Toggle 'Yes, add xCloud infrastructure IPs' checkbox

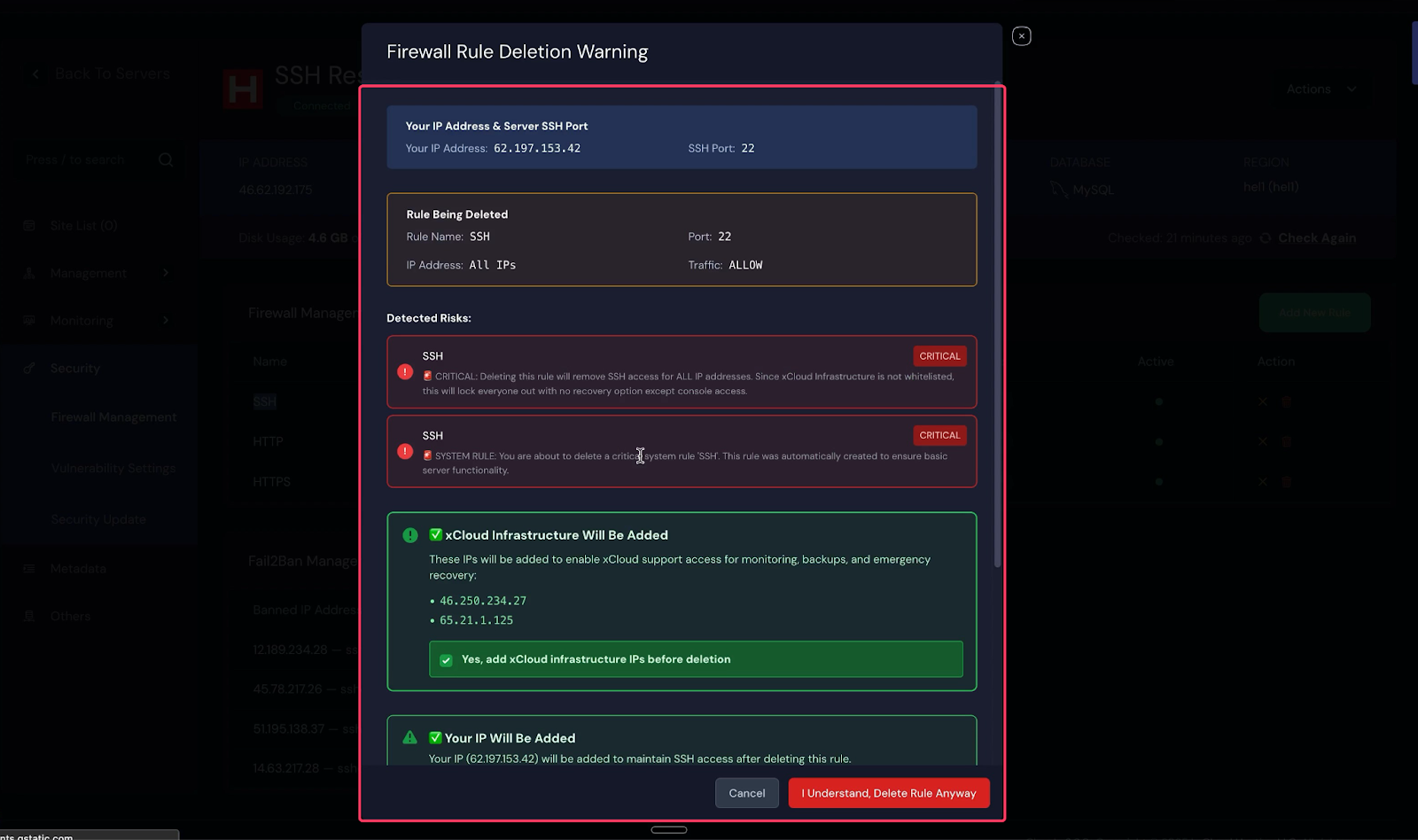446,660
